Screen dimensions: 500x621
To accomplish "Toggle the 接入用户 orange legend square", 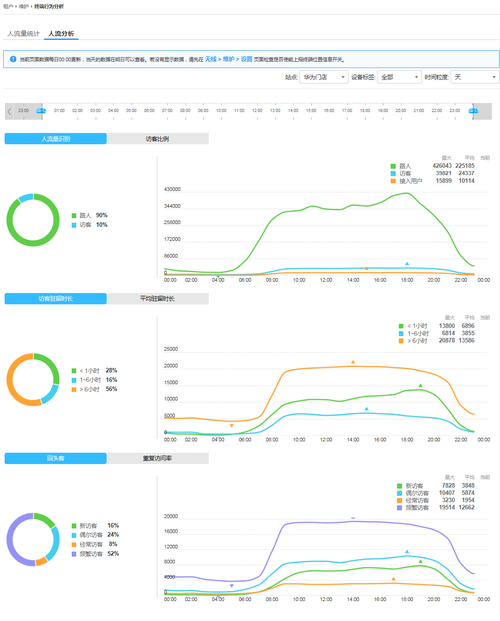I will tap(393, 181).
